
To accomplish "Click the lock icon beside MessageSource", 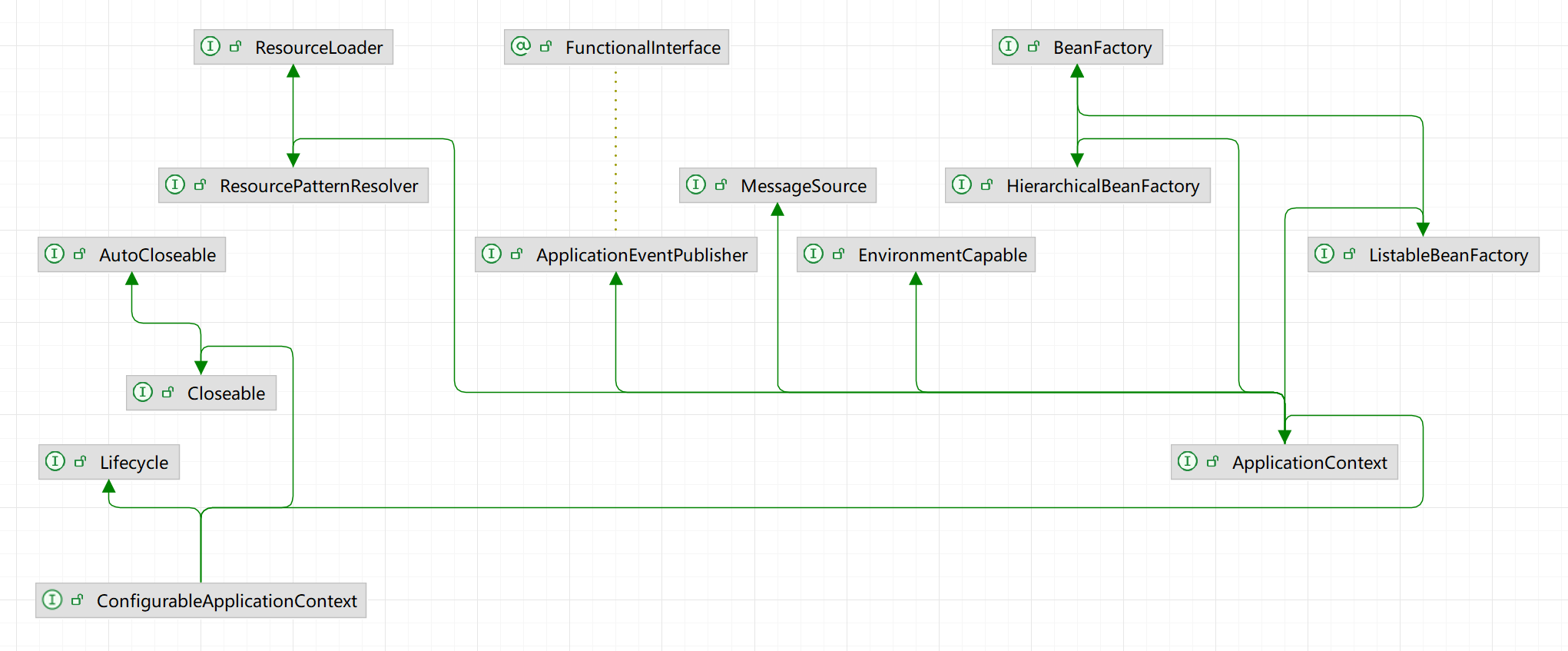I will 721,185.
